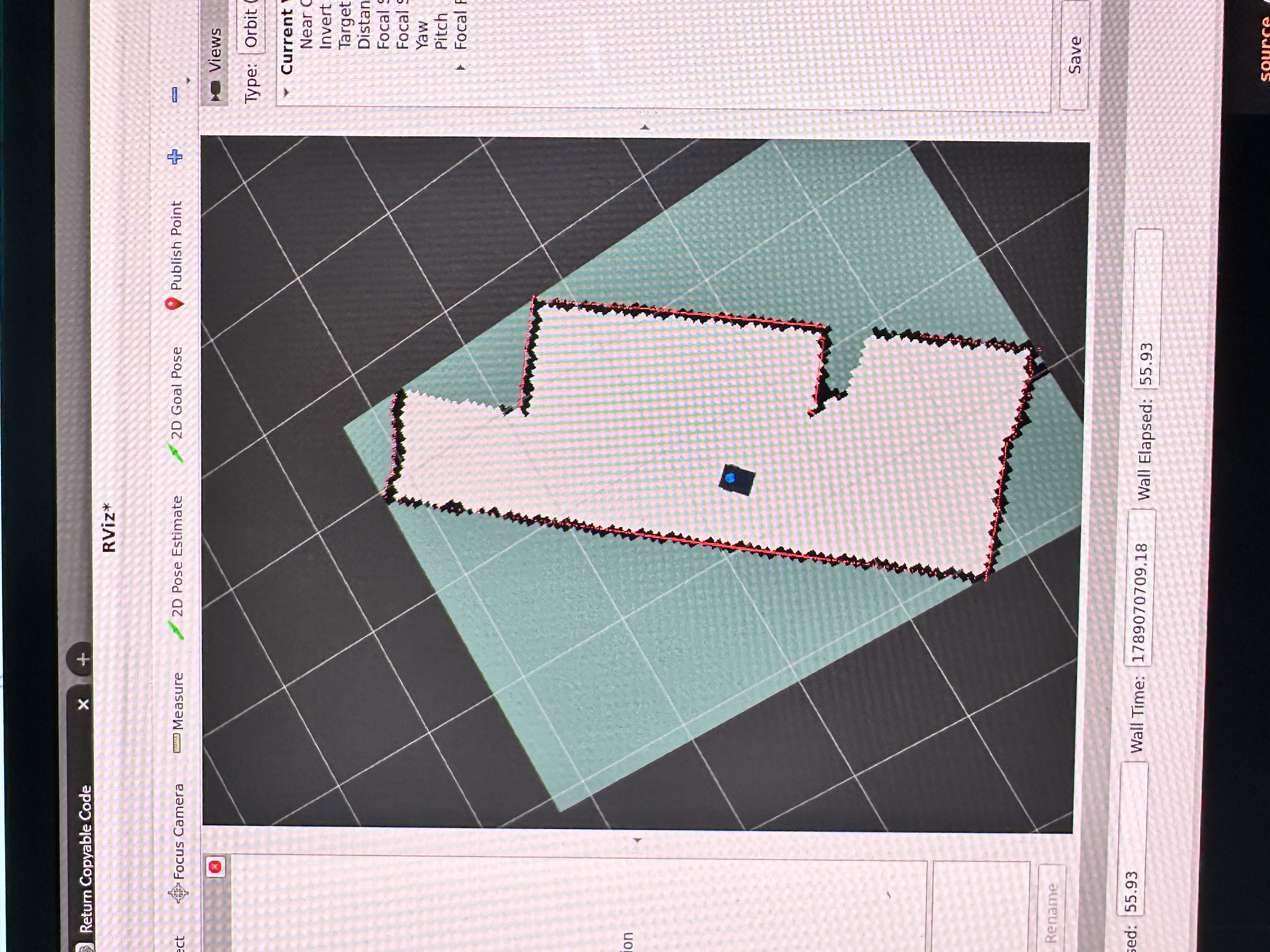Viewport: 1270px width, 952px height.
Task: Select the Target Frame property row
Action: [x=345, y=25]
